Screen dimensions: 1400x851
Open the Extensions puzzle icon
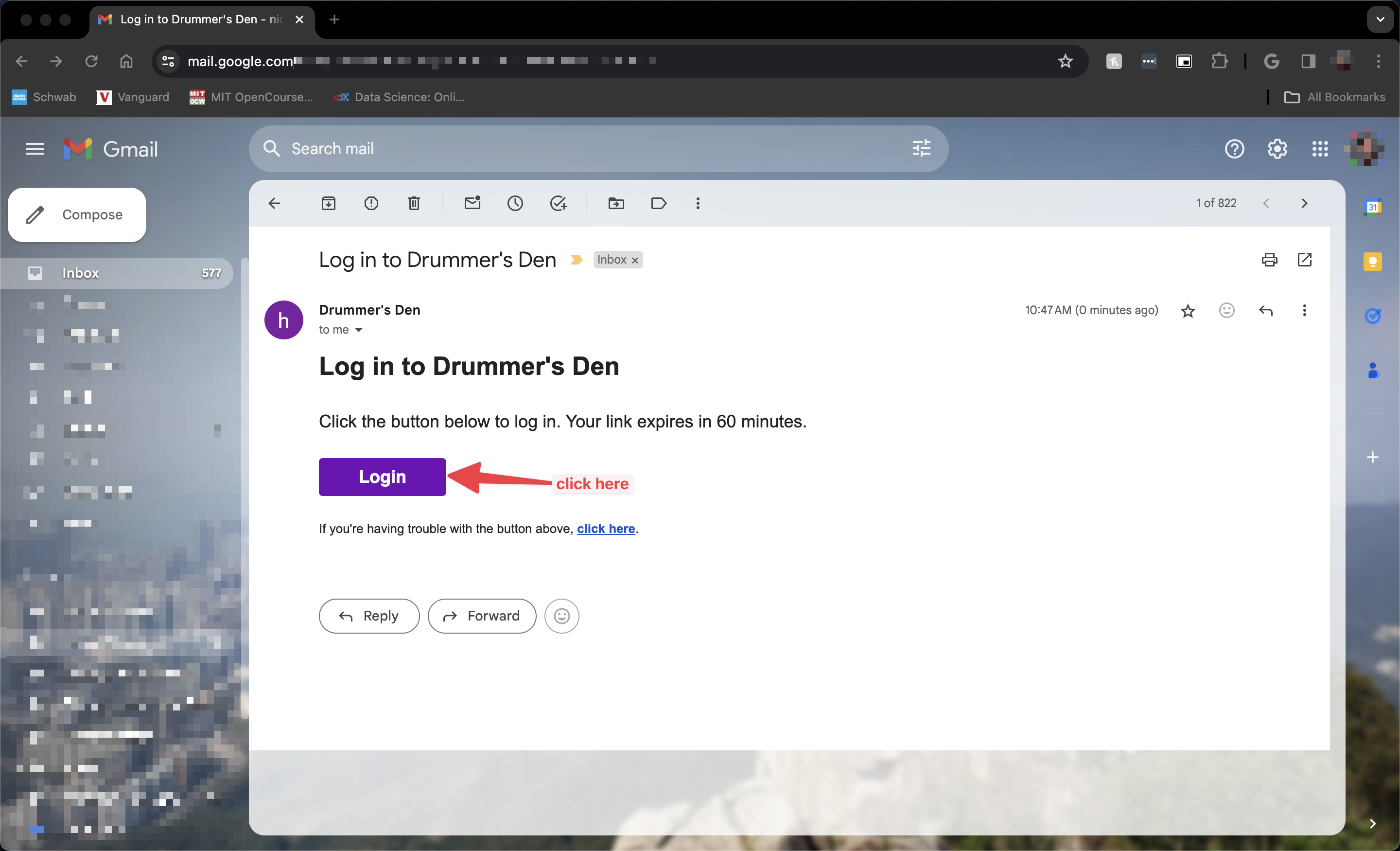(1219, 61)
